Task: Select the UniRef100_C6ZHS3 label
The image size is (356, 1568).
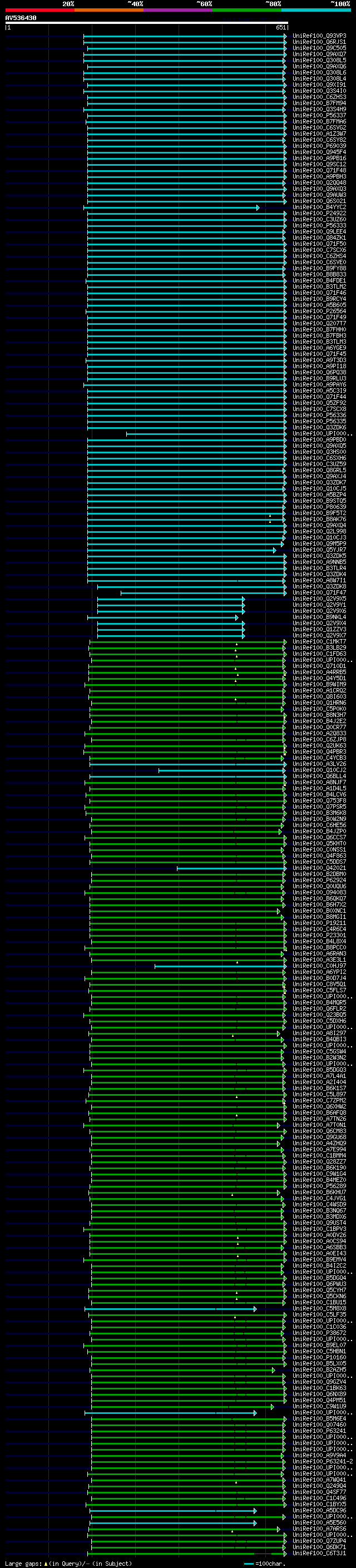Action: pos(319,97)
